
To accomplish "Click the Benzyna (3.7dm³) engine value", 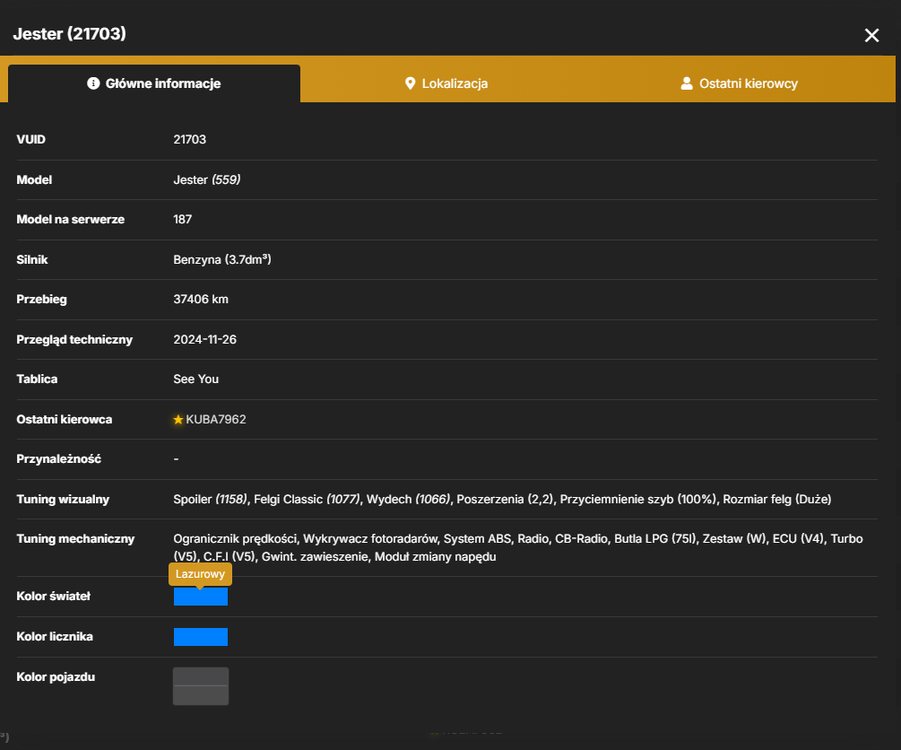I will pyautogui.click(x=222, y=260).
